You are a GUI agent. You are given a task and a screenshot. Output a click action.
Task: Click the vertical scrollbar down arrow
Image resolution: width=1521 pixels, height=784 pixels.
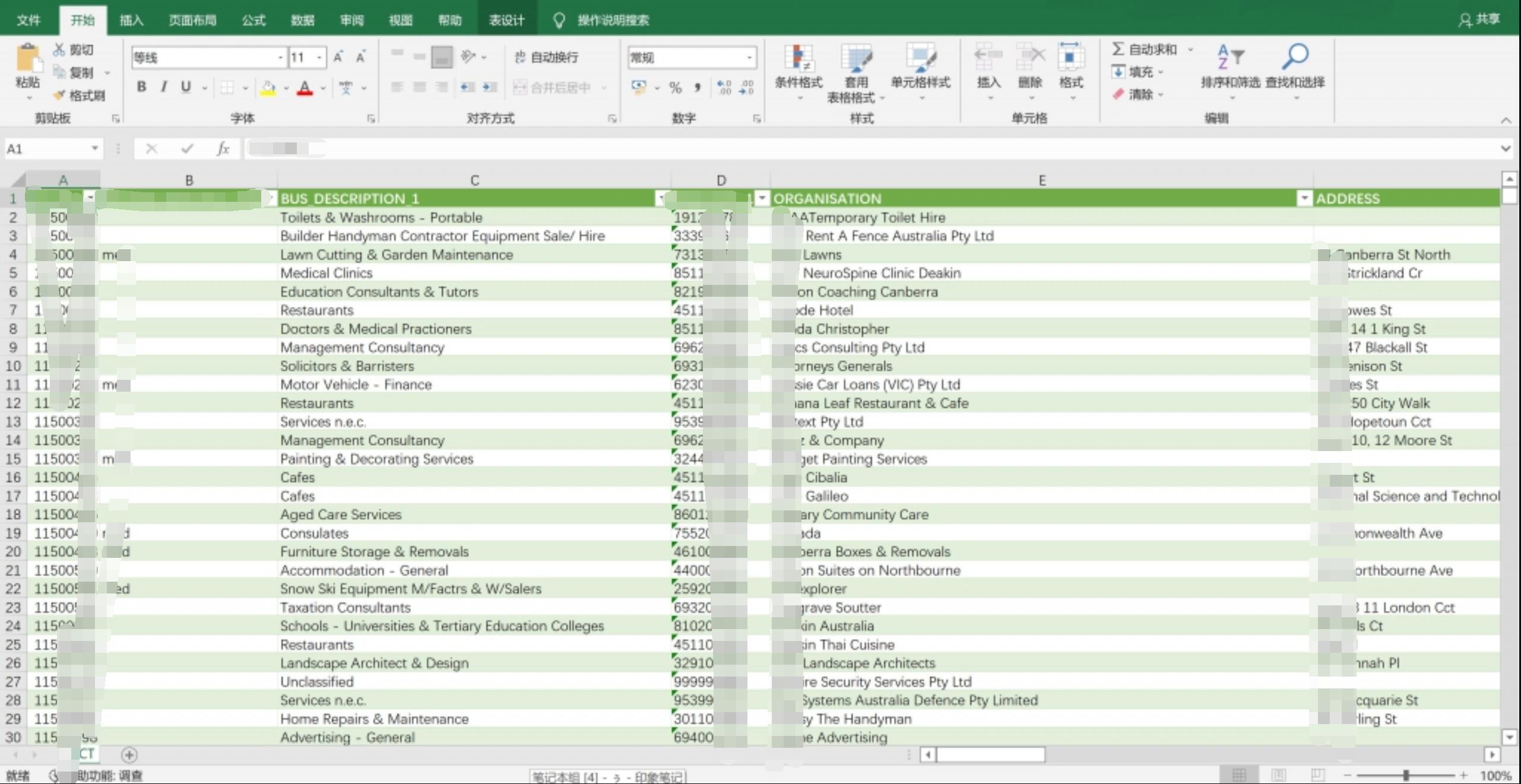[x=1510, y=737]
